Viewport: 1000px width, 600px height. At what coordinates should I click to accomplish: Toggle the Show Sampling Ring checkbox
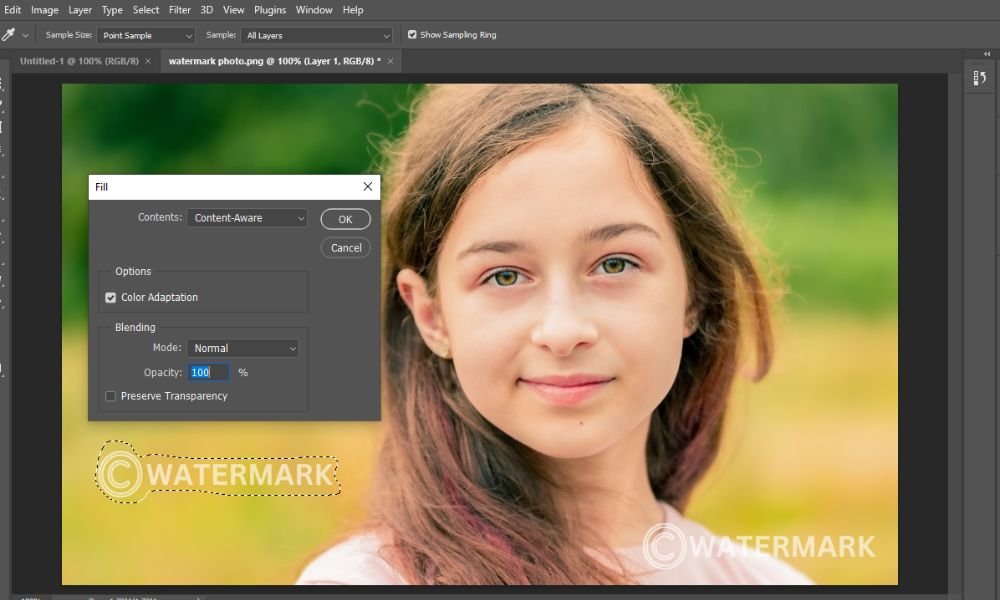[412, 34]
